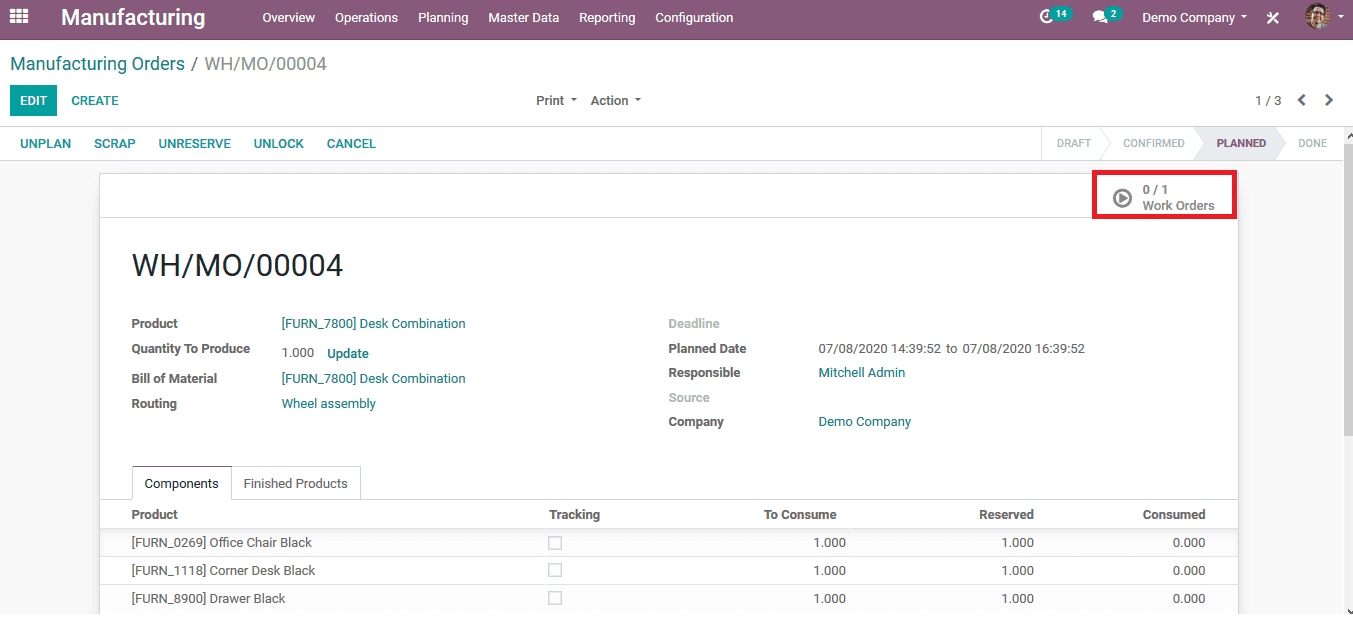The height and width of the screenshot is (621, 1353).
Task: Click the To Consume column header
Action: (800, 515)
